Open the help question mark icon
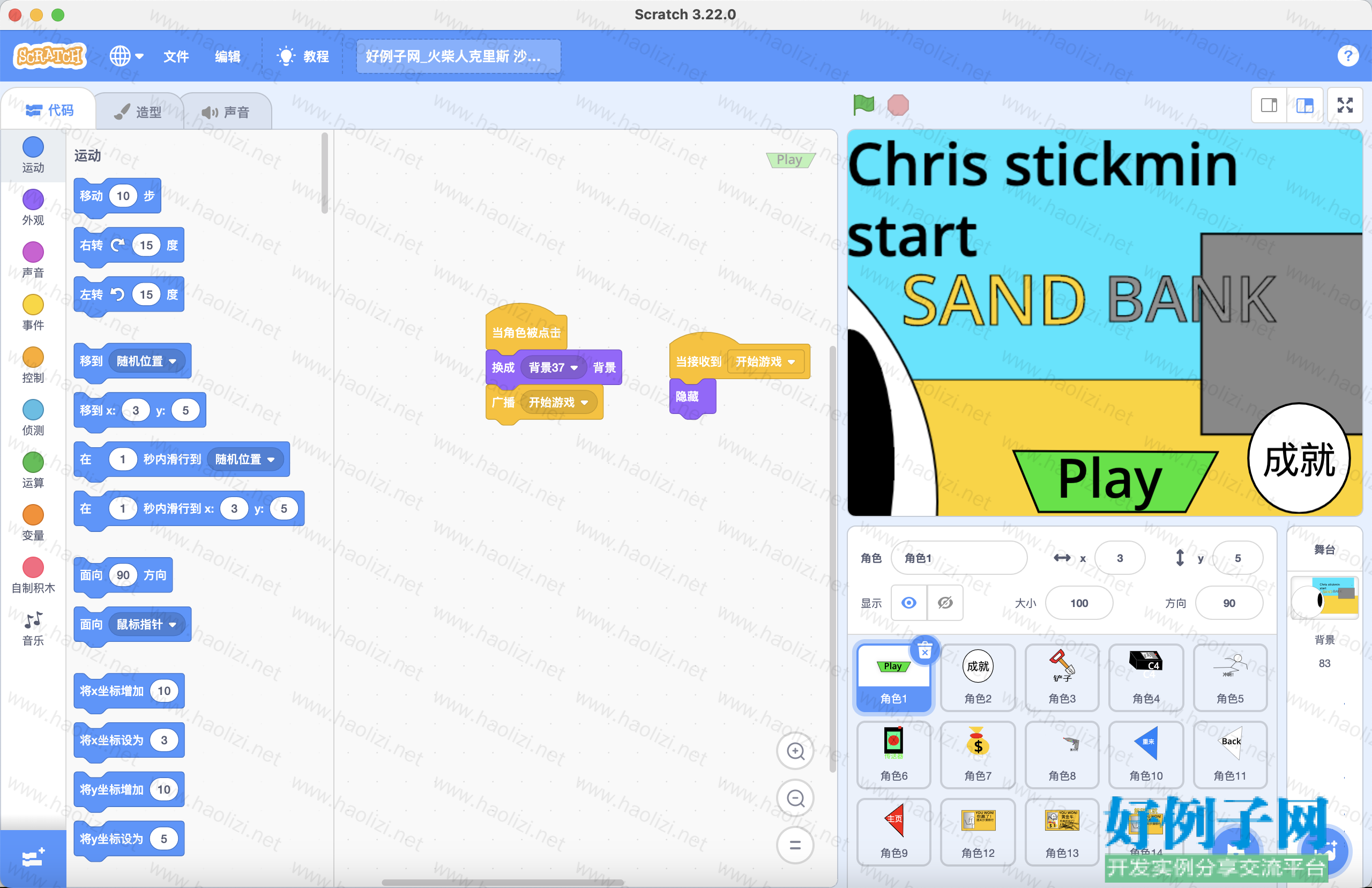The height and width of the screenshot is (888, 1372). [1347, 56]
